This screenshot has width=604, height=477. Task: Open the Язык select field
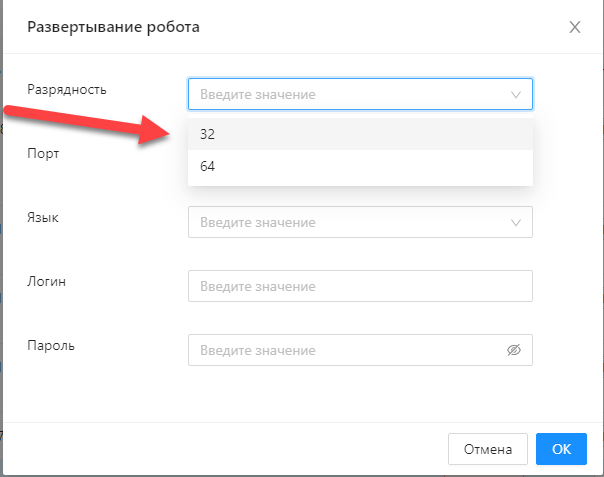[360, 222]
